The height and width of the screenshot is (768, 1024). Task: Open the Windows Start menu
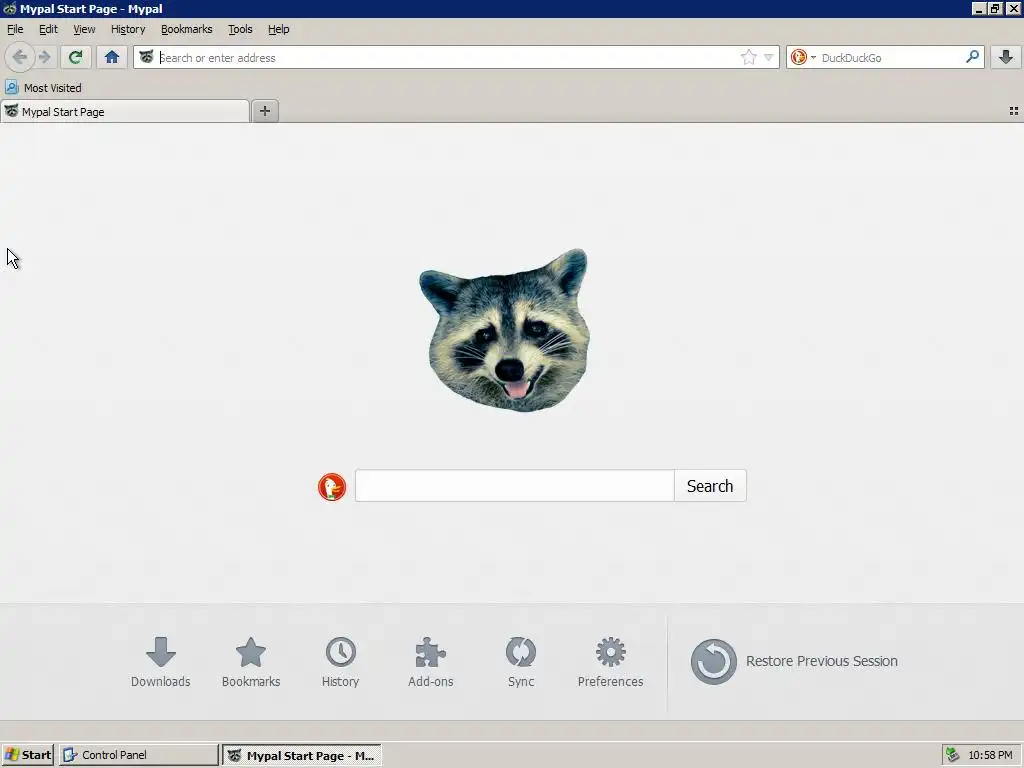coord(27,755)
